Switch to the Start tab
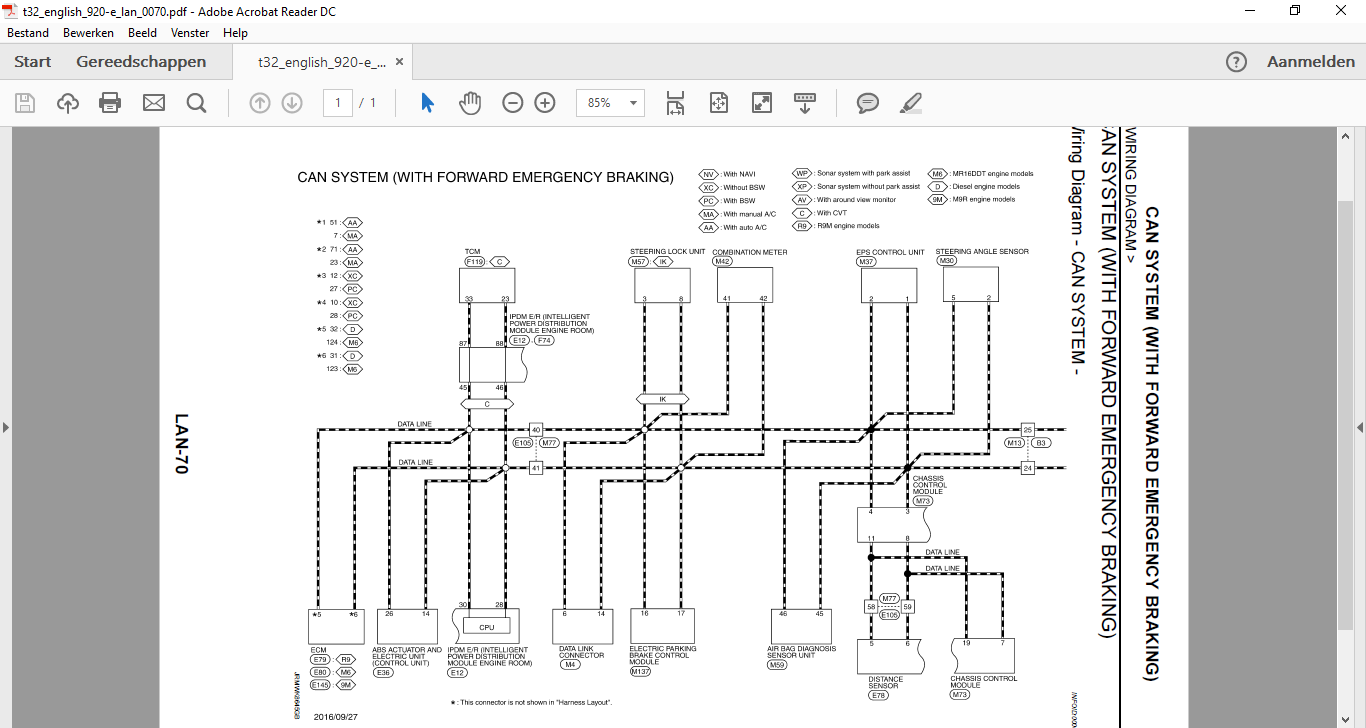The height and width of the screenshot is (728, 1366). pos(32,62)
